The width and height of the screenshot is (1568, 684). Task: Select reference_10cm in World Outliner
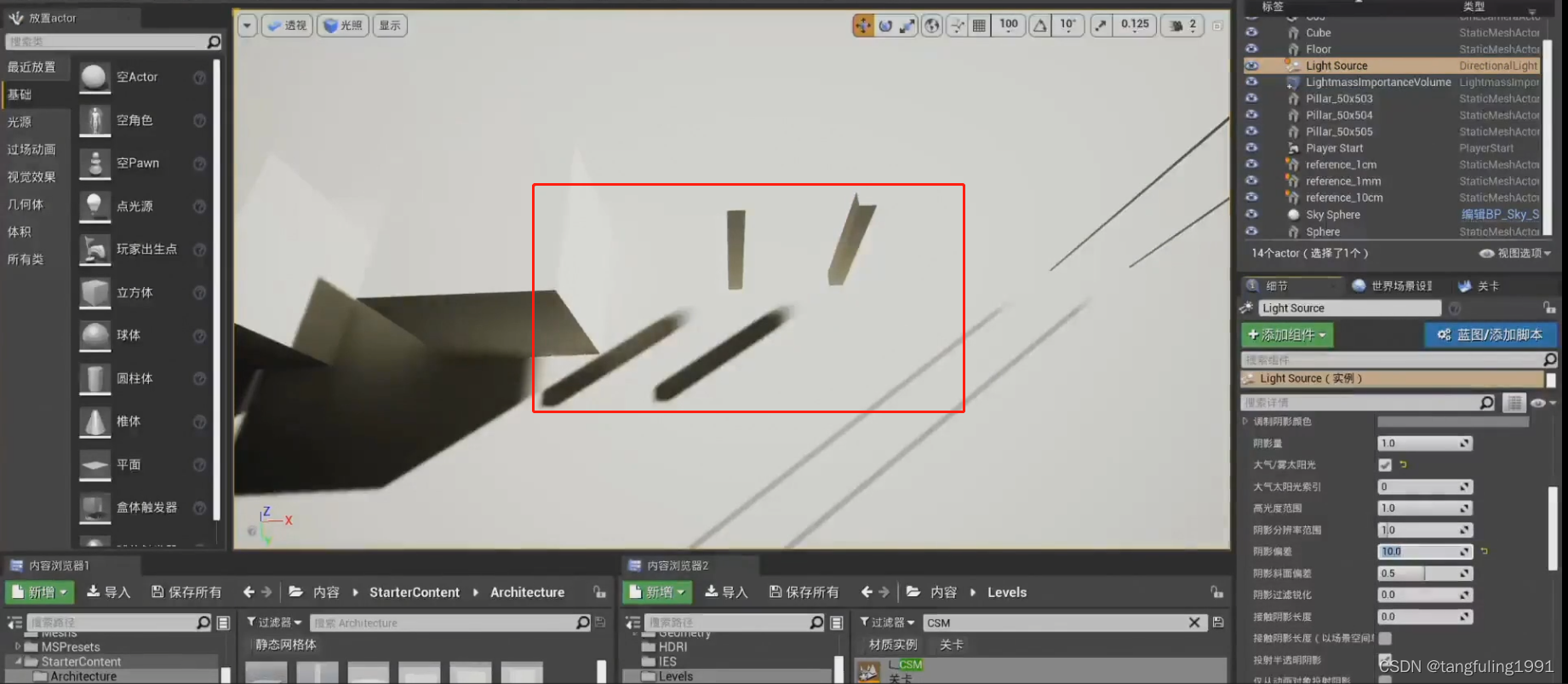pos(1344,198)
